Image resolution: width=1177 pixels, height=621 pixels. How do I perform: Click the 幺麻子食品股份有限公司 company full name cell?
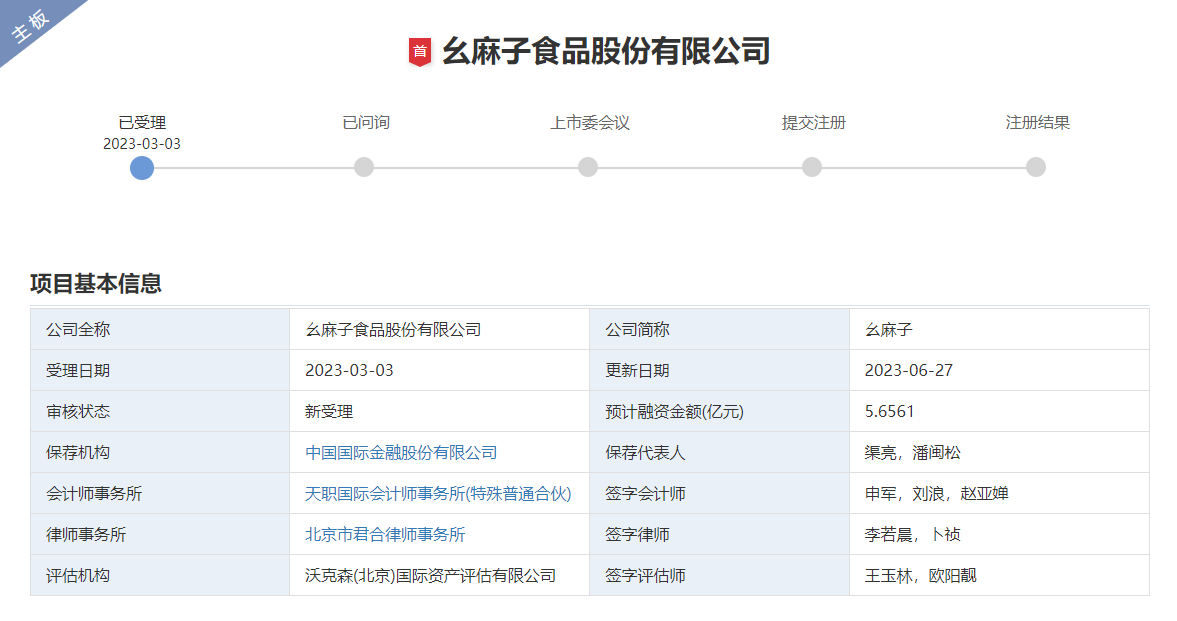coord(440,330)
